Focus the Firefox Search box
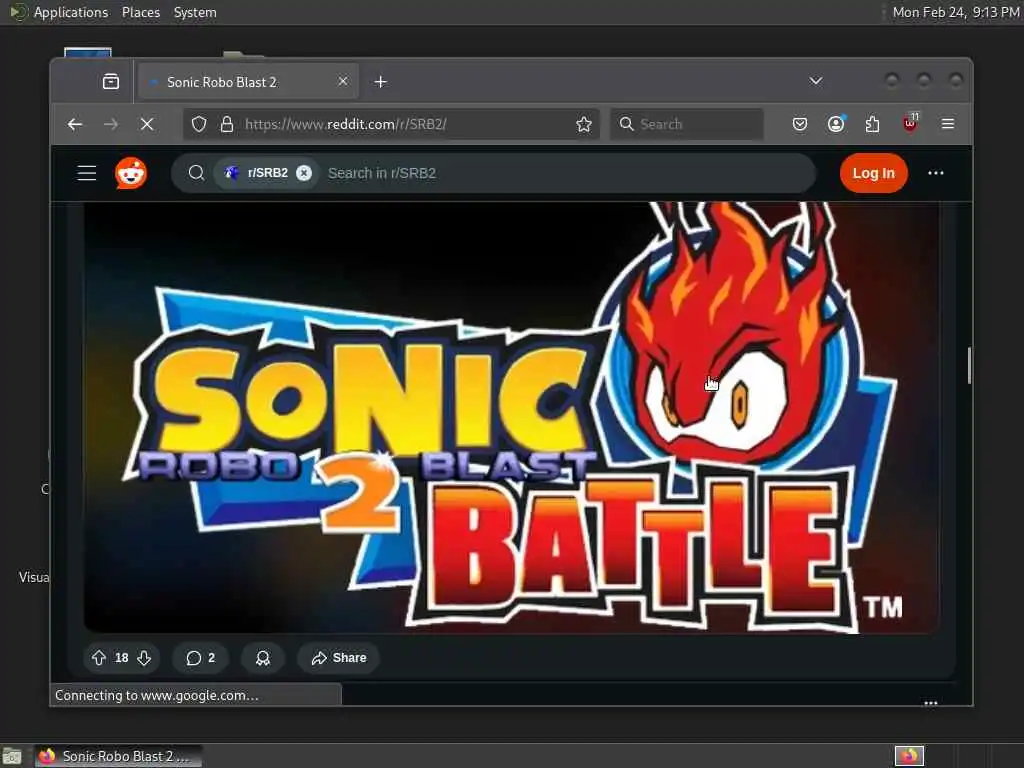Image resolution: width=1024 pixels, height=768 pixels. pos(687,124)
